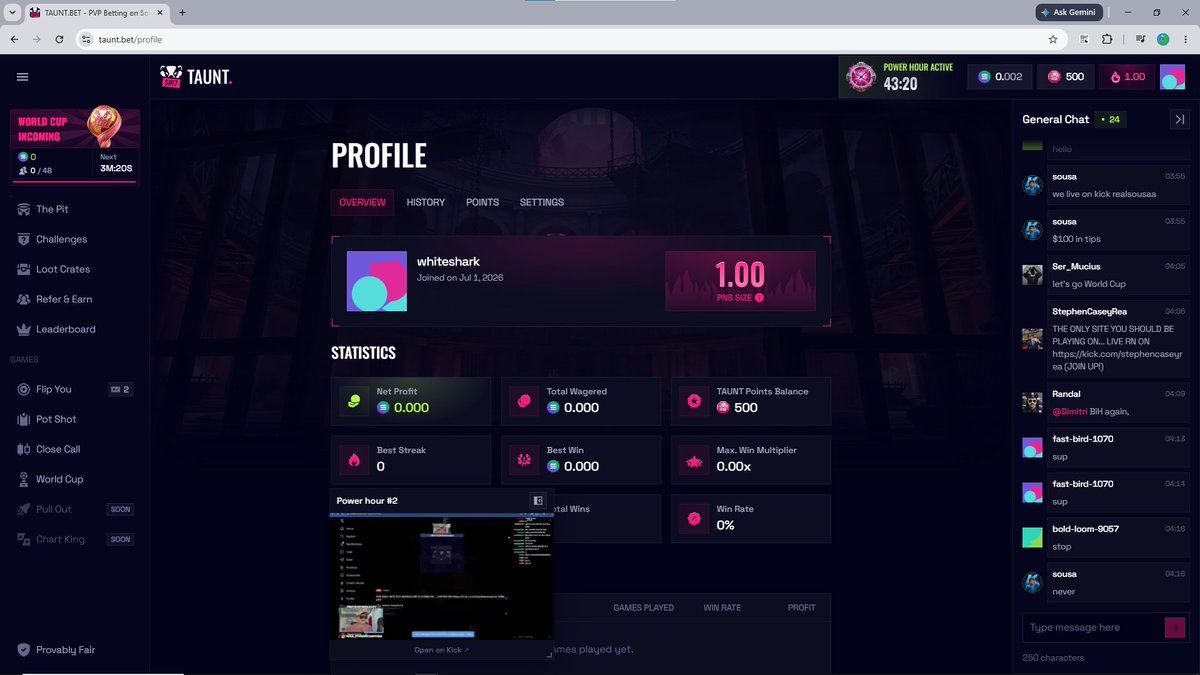Viewport: 1200px width, 675px height.
Task: Click the 24 online users counter
Action: tap(1110, 119)
